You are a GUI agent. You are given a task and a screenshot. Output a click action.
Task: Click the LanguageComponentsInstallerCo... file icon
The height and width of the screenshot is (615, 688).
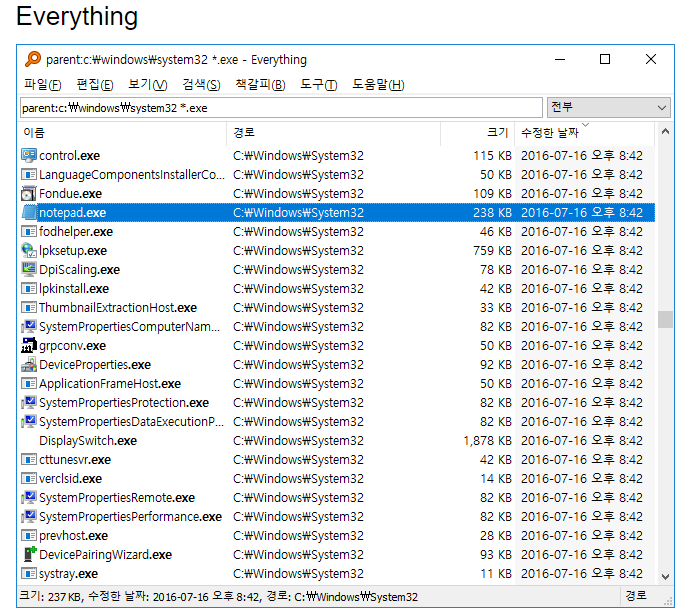click(29, 175)
